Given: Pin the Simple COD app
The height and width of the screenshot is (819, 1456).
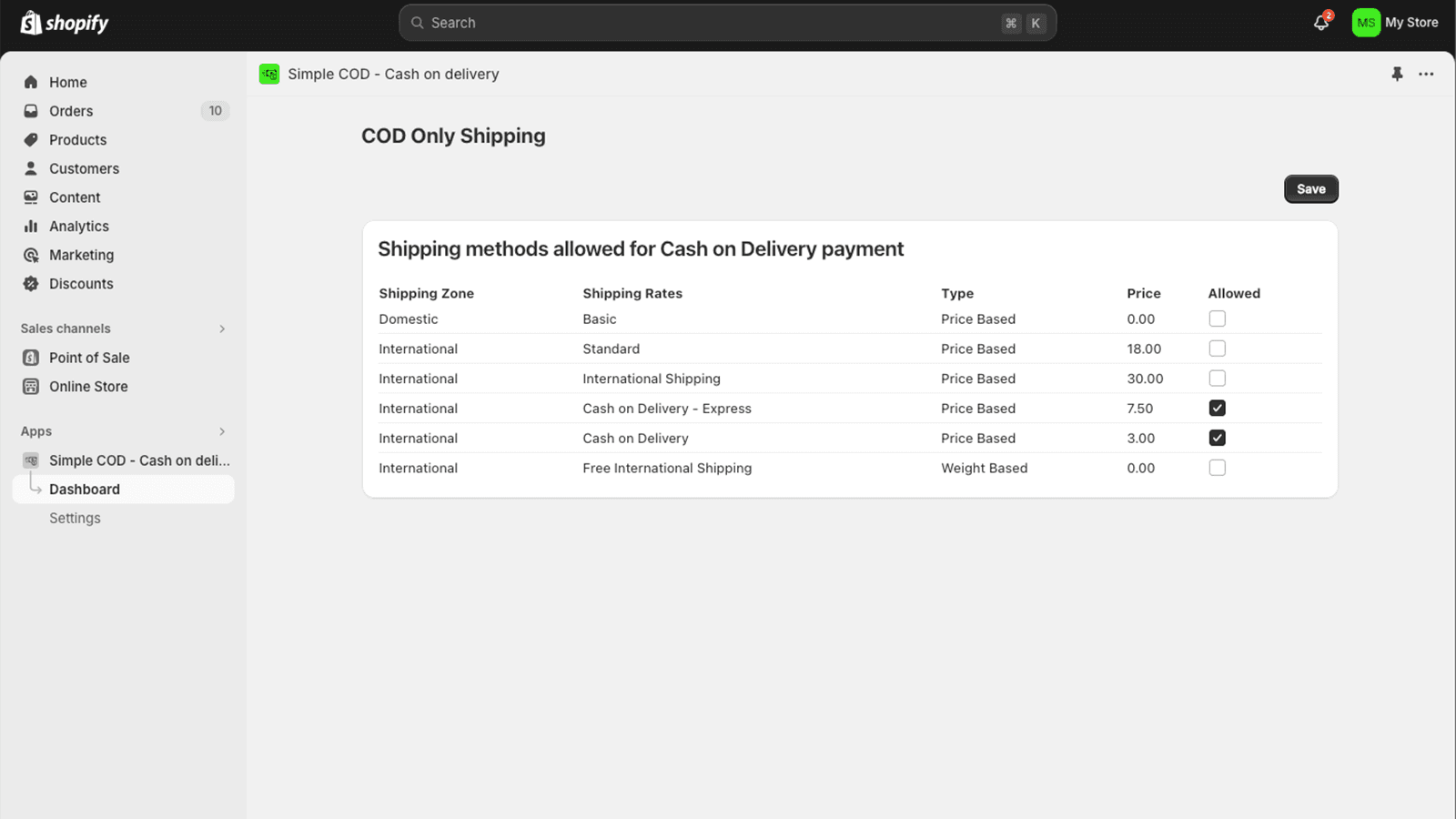Looking at the screenshot, I should coord(1397,75).
